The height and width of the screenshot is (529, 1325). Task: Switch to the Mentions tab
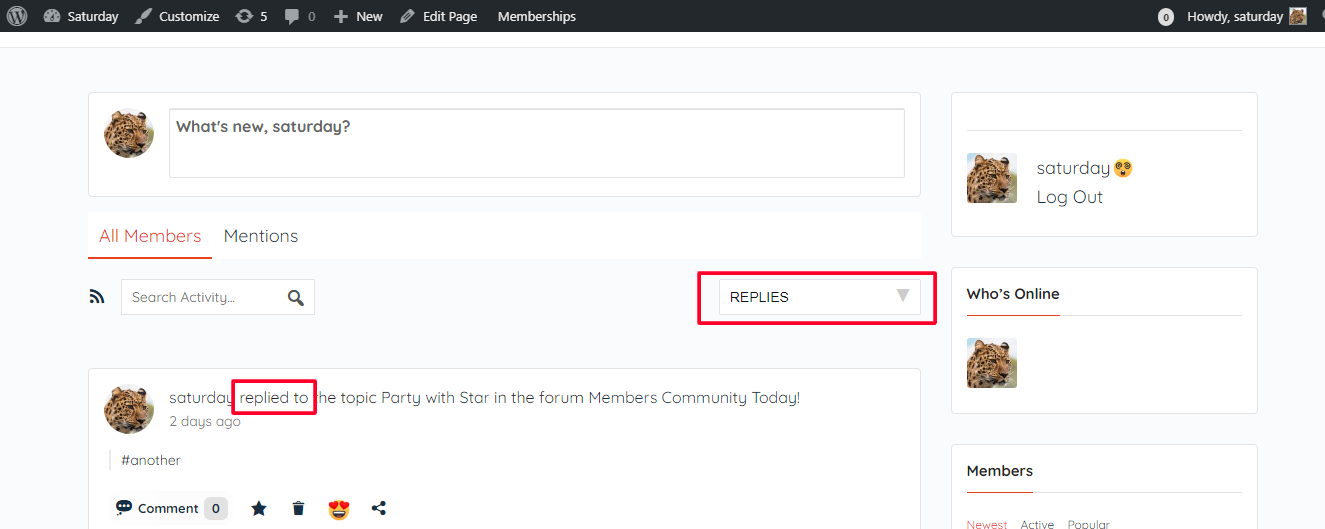(261, 236)
